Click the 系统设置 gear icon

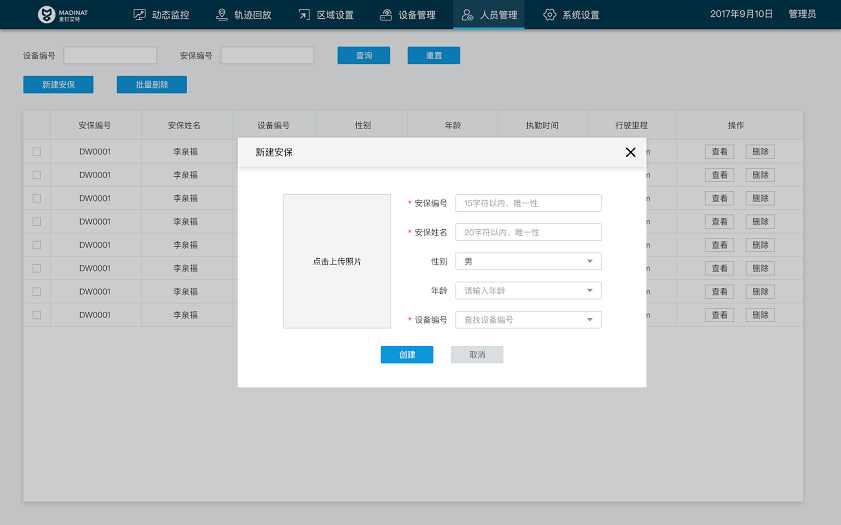point(549,15)
